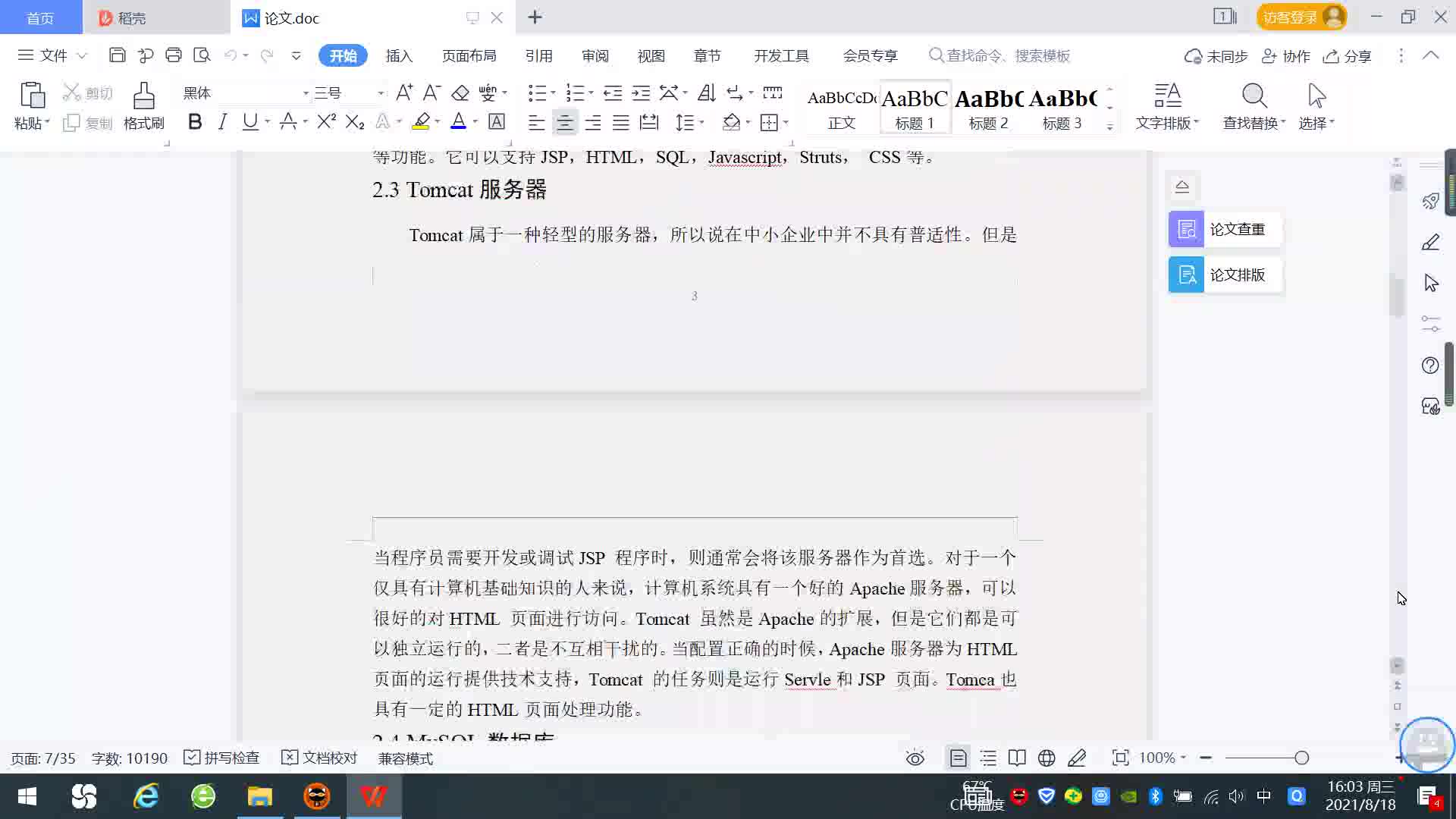Viewport: 1456px width, 819px height.
Task: Click the superscript X² icon
Action: [x=326, y=122]
